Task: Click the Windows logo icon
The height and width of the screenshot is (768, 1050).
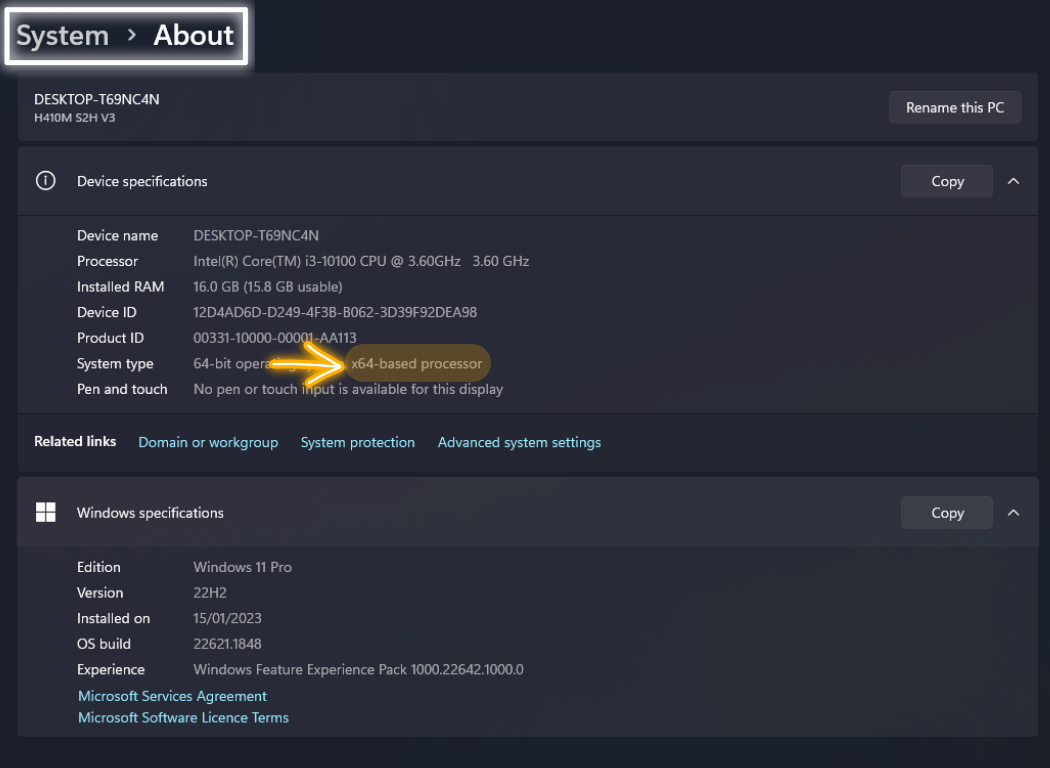Action: pos(45,512)
